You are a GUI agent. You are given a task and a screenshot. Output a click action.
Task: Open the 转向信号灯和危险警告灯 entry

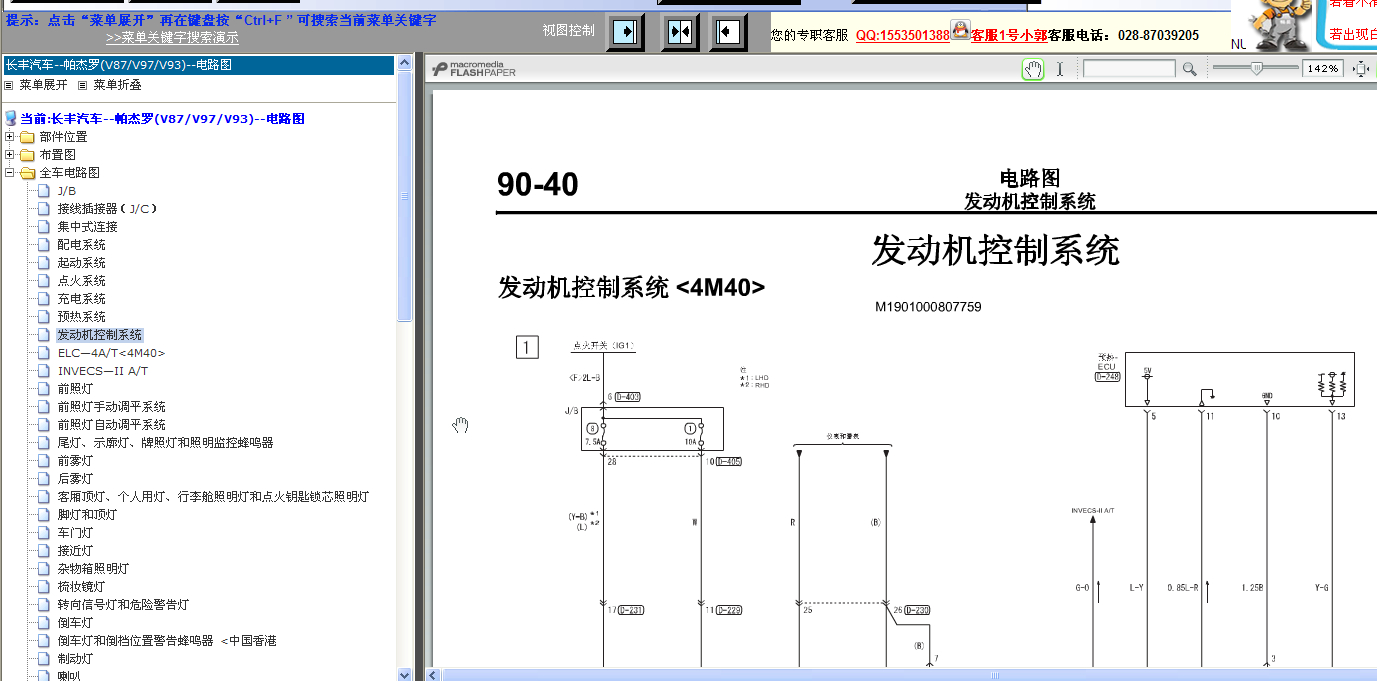click(123, 604)
